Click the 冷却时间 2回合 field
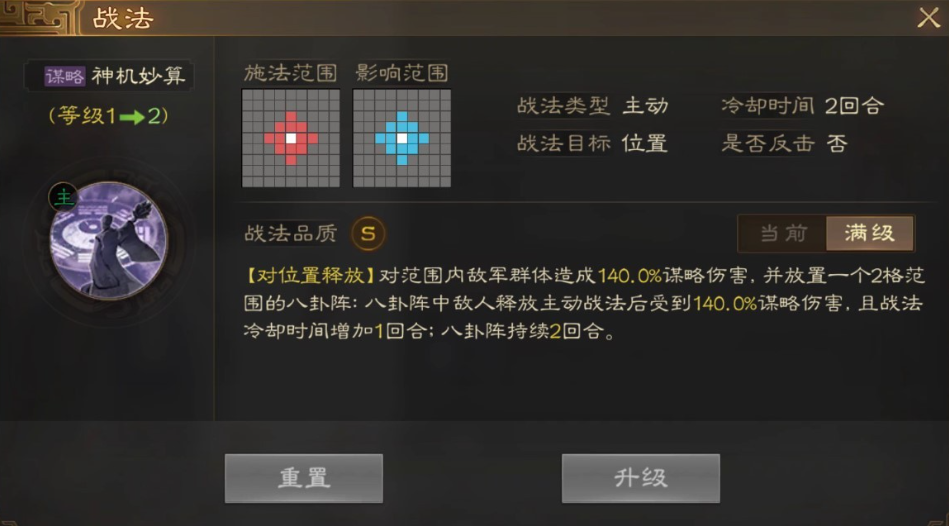Viewport: 949px width, 526px height. (803, 106)
